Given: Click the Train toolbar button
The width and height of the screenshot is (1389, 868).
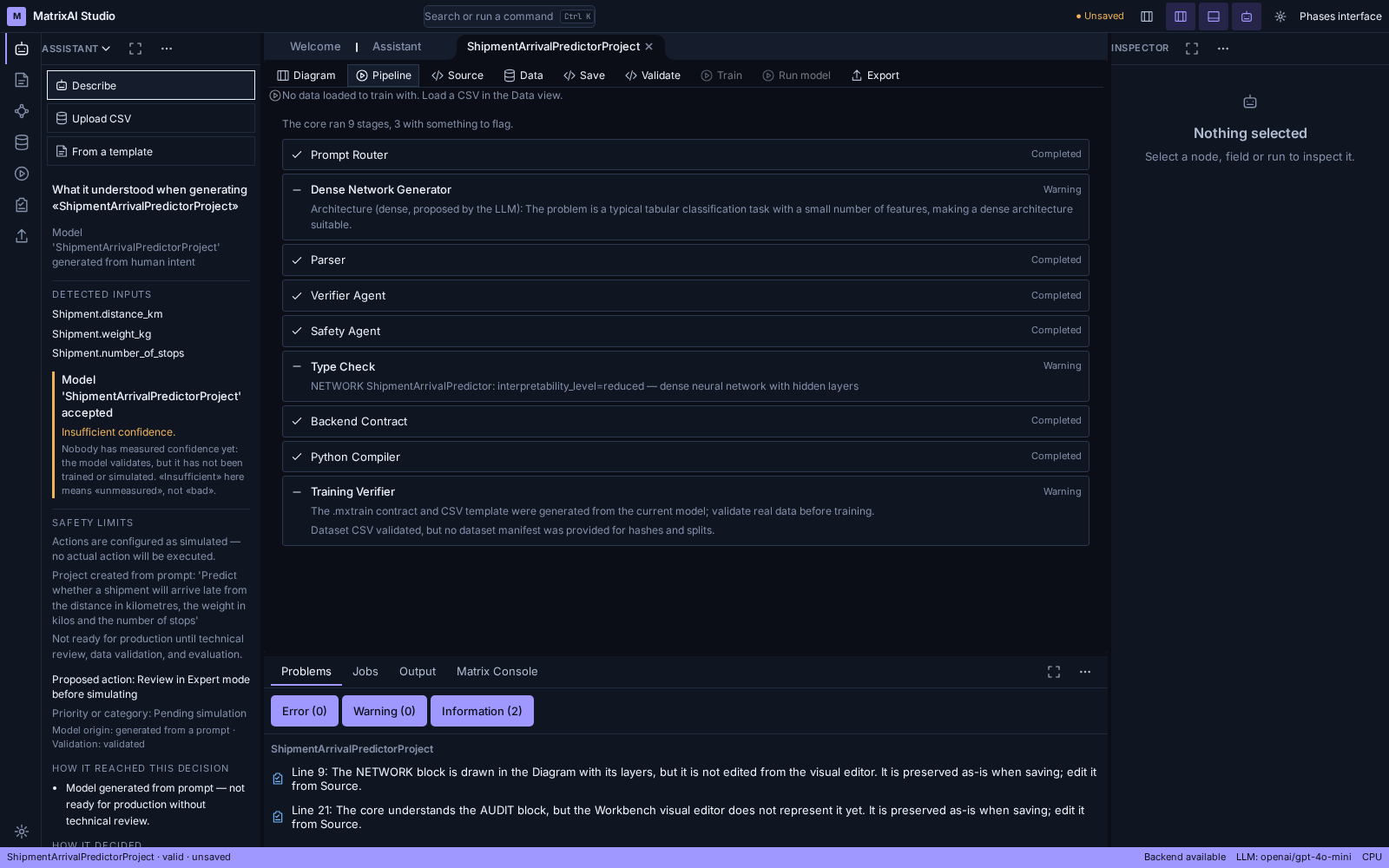Looking at the screenshot, I should (721, 76).
